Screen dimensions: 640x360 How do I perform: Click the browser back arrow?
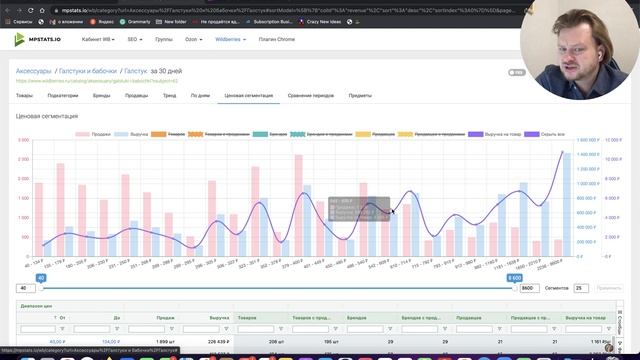(x=7, y=10)
